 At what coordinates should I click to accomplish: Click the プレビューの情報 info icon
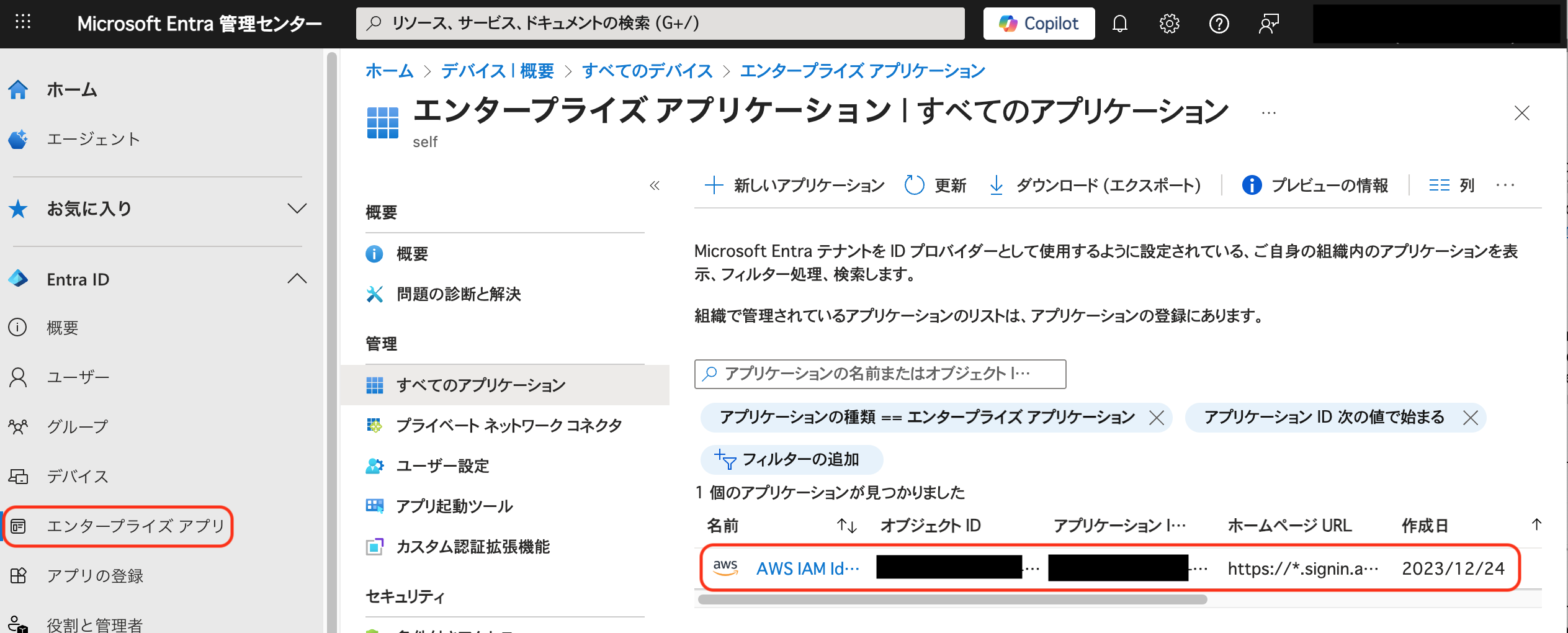[x=1251, y=184]
